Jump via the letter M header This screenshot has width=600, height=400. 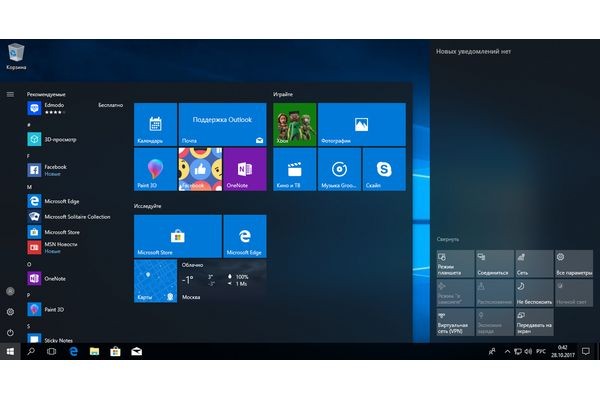[29, 187]
